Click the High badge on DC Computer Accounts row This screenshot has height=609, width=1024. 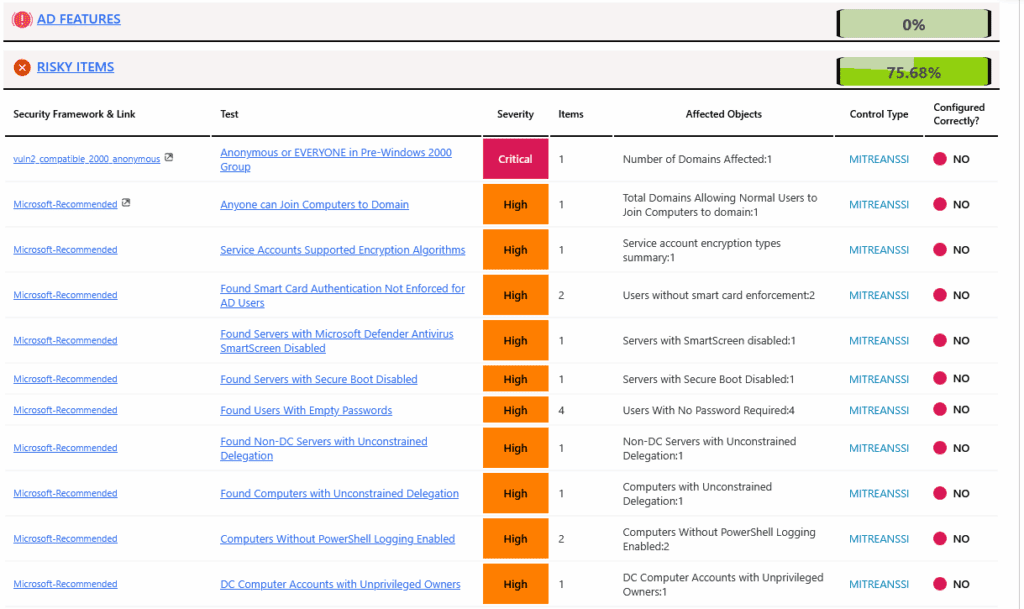click(x=516, y=584)
